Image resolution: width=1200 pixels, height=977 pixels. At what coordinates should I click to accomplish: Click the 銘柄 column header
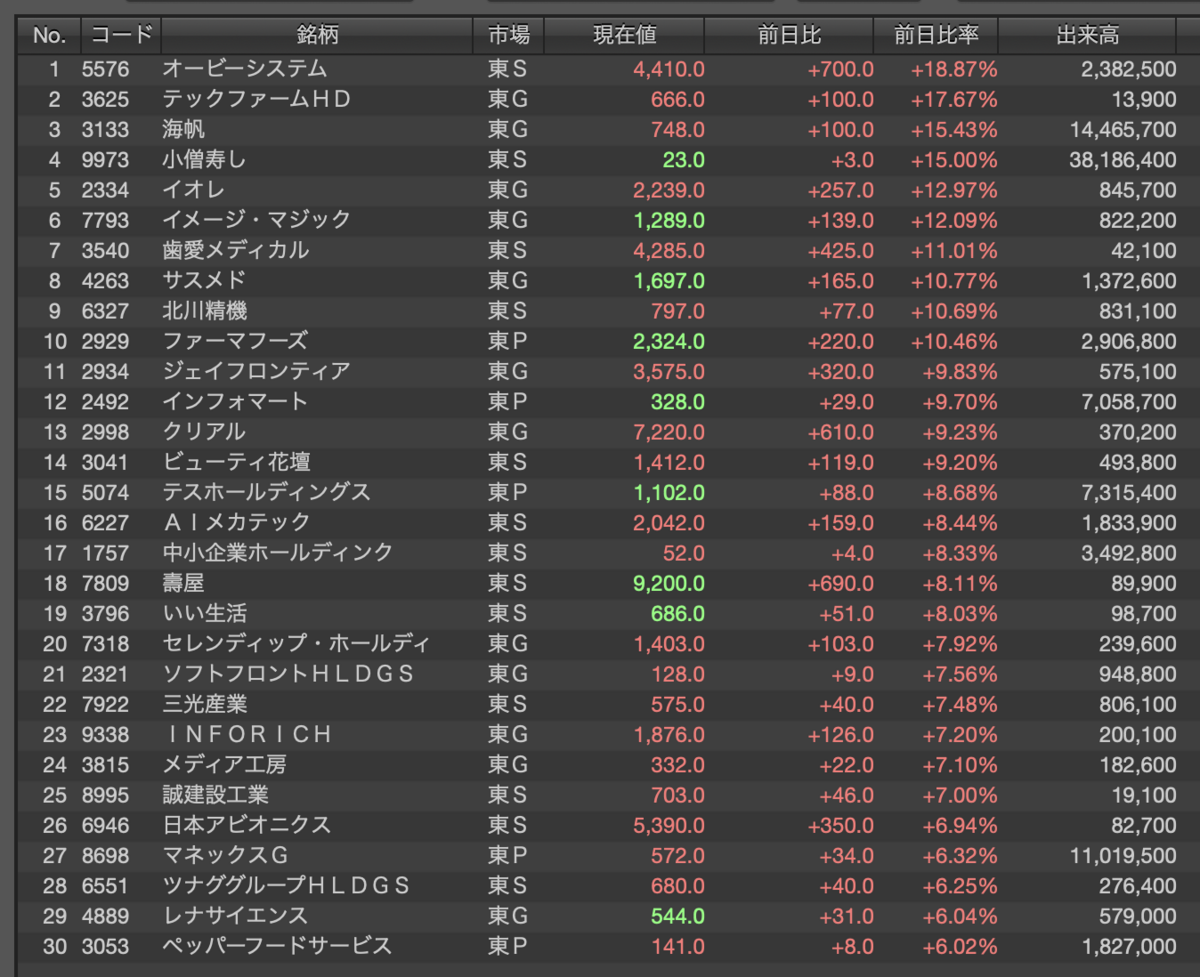[x=317, y=36]
